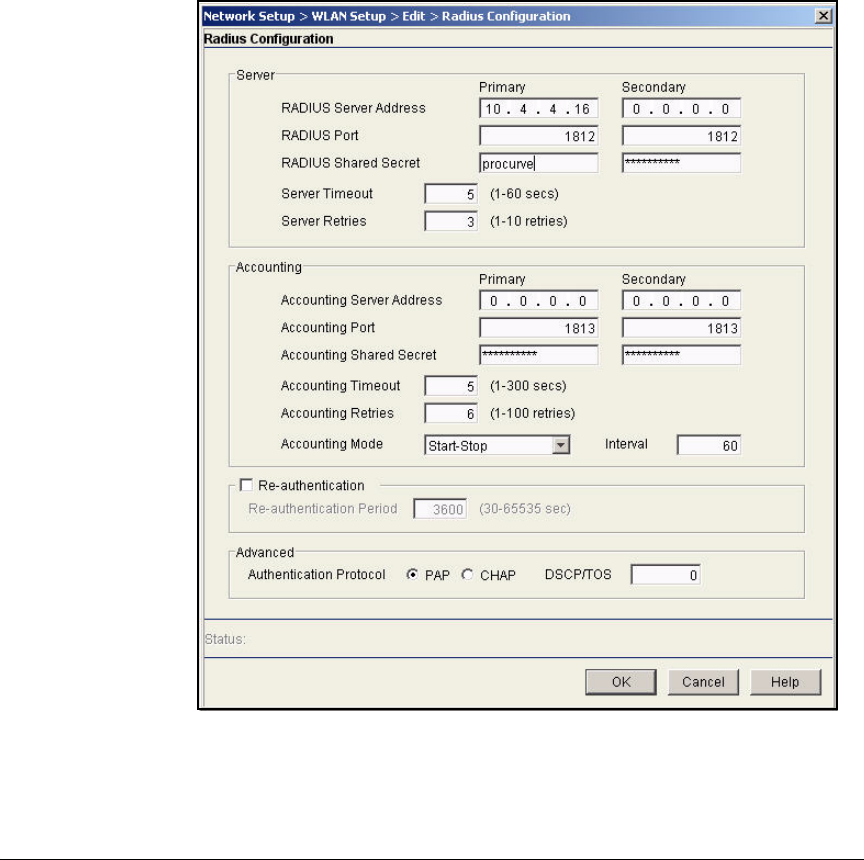Click the '(1-10 retries)' hint text
The image size is (864, 860).
click(528, 221)
